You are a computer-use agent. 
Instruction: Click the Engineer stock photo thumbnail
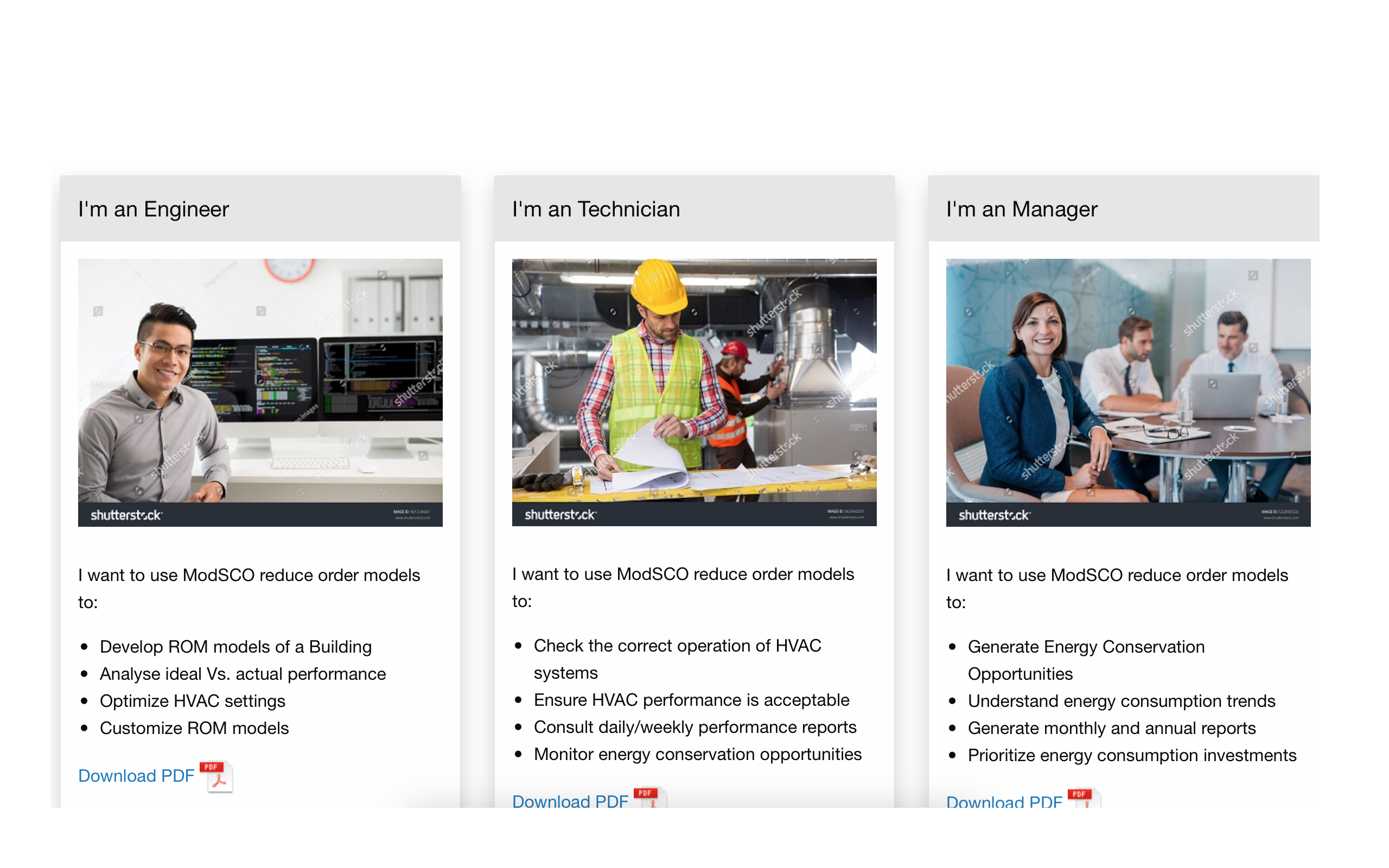[260, 392]
